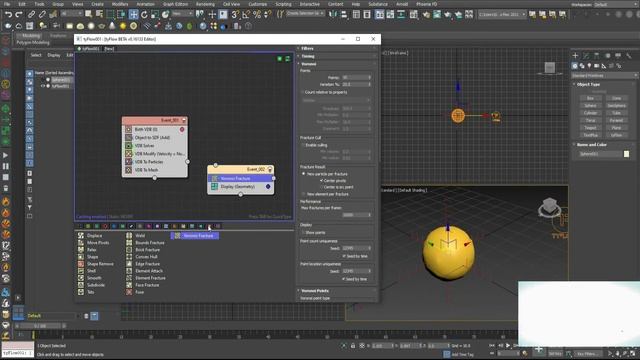Toggle Count relative to property checkbox
640x360 pixels.
click(x=303, y=92)
